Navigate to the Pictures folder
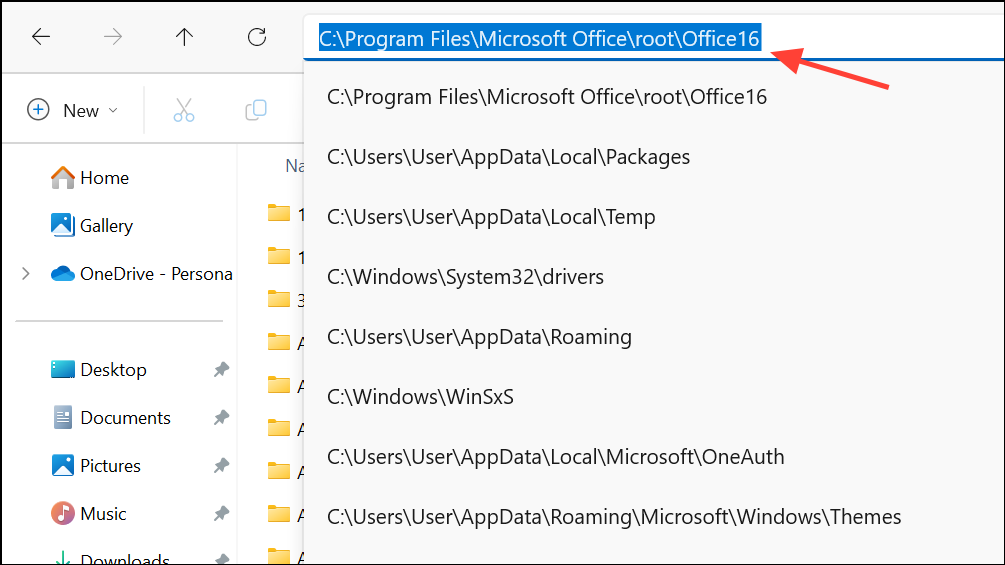The height and width of the screenshot is (565, 1005). [110, 466]
